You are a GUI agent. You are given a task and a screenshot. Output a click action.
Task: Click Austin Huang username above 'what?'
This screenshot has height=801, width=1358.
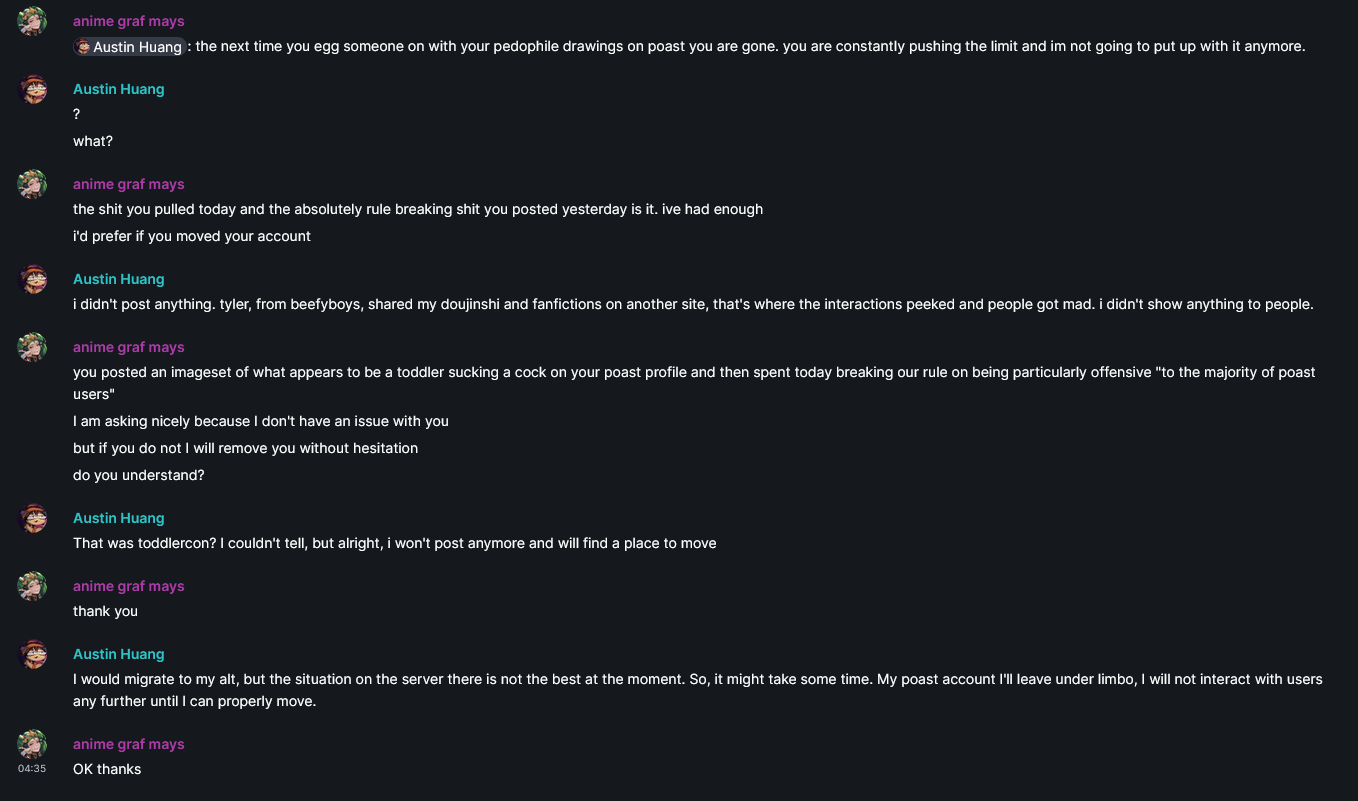[x=118, y=89]
